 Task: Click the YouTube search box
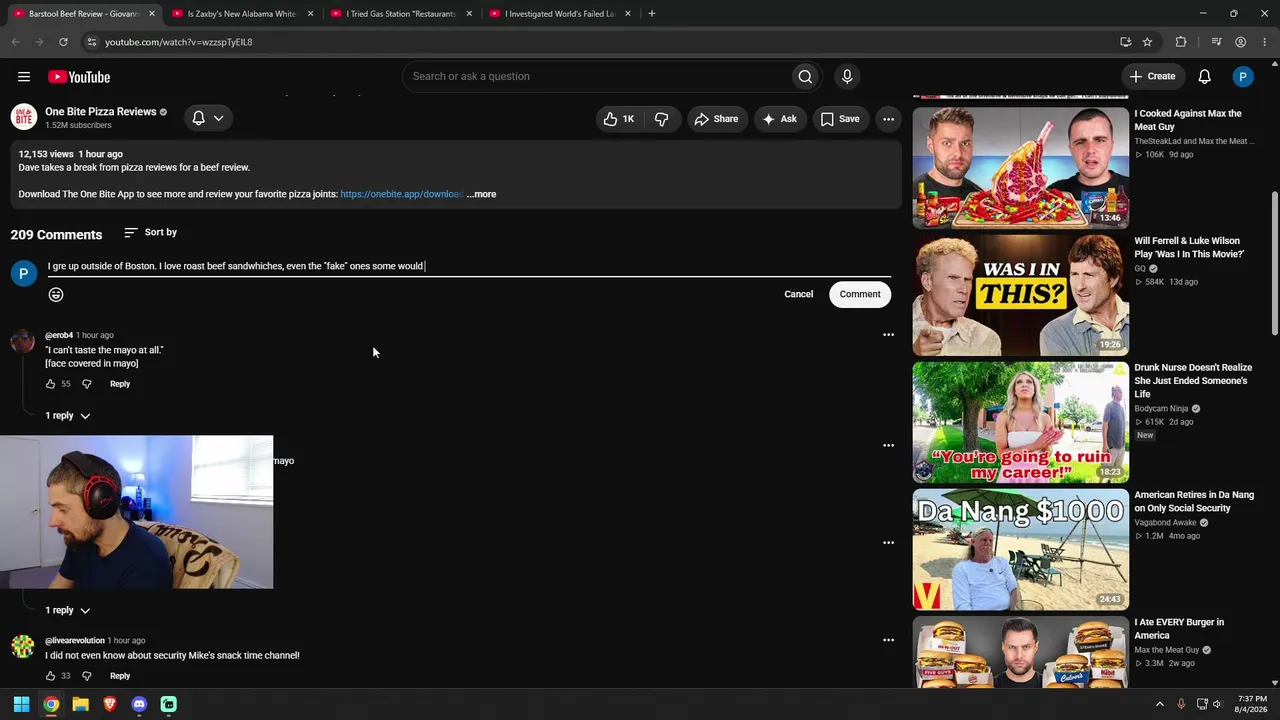(596, 77)
